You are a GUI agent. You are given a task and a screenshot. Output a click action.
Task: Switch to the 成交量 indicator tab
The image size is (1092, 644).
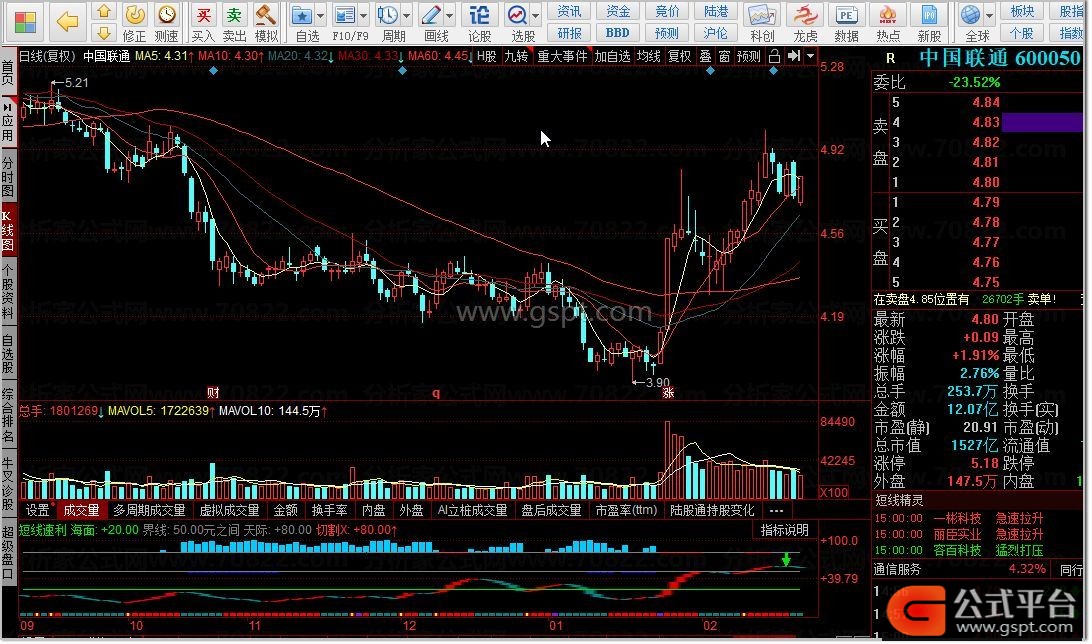click(81, 510)
